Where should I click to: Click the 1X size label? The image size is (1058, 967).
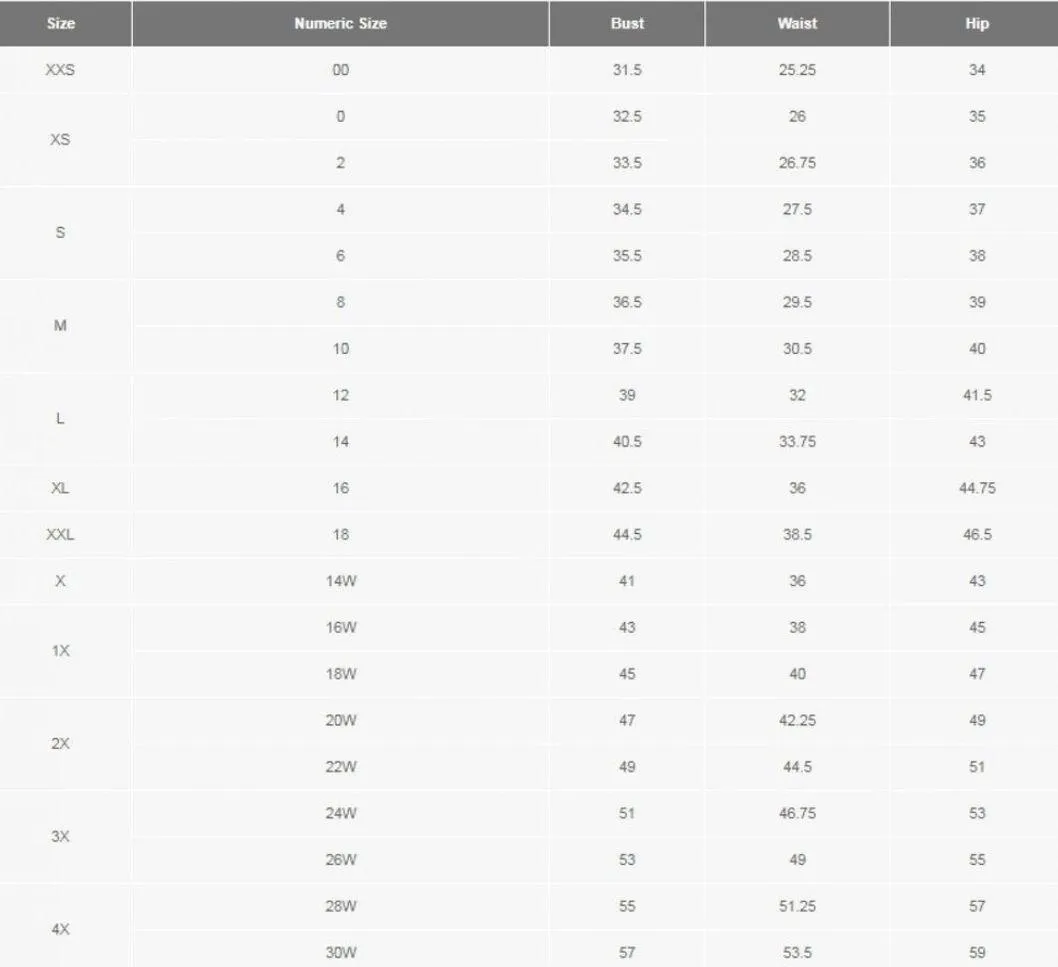coord(60,651)
